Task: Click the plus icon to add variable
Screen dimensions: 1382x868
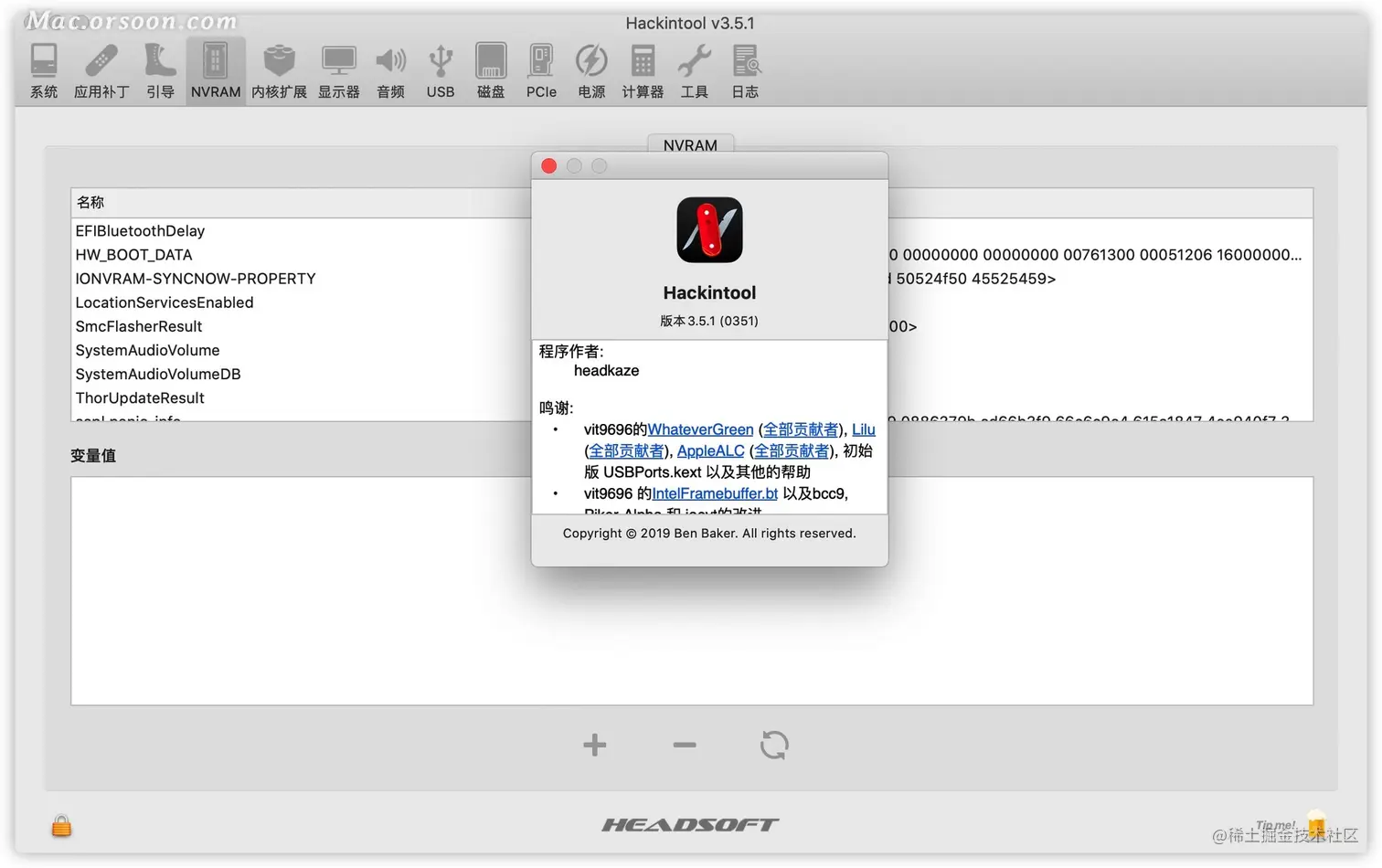Action: (595, 745)
